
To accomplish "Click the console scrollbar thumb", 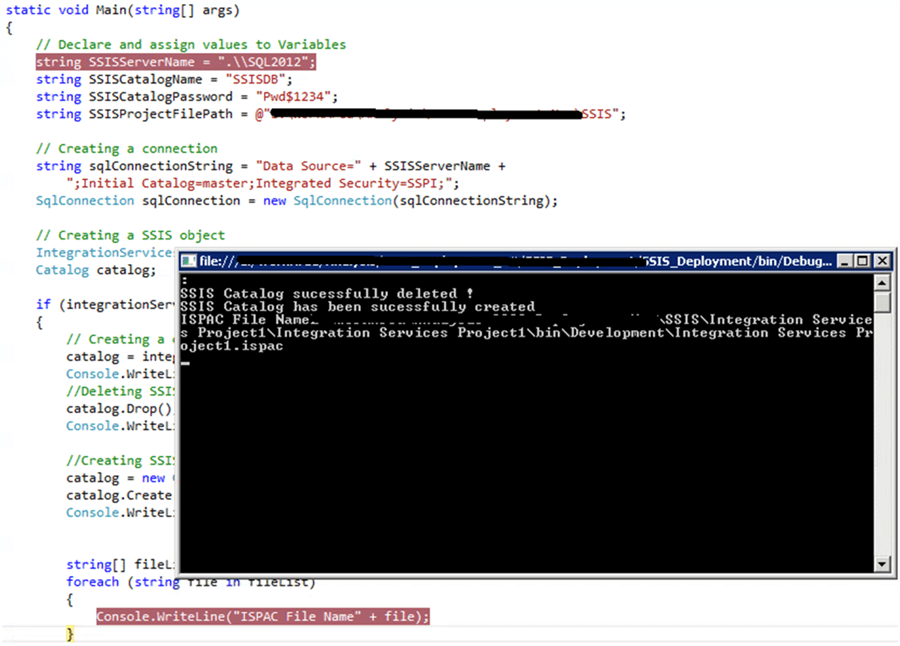I will [x=882, y=302].
